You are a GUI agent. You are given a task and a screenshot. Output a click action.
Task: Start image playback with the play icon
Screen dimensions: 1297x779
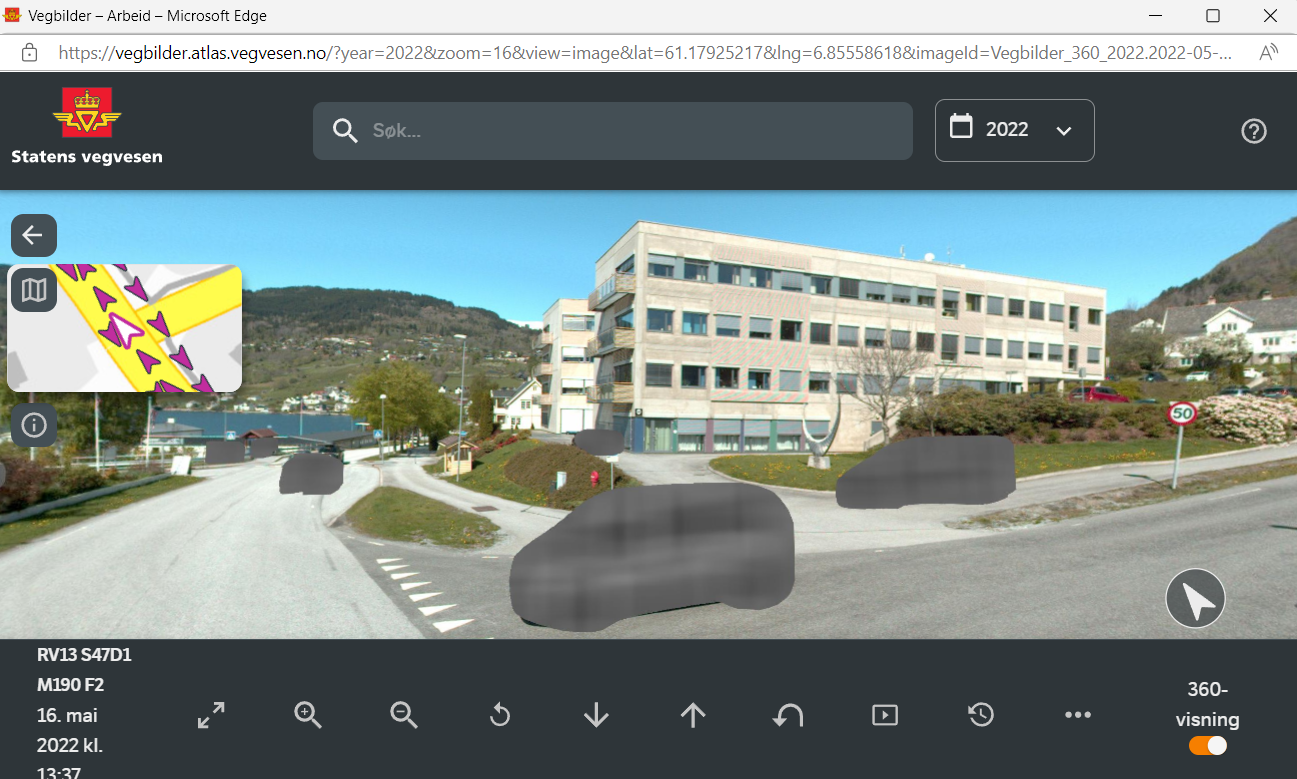point(884,714)
